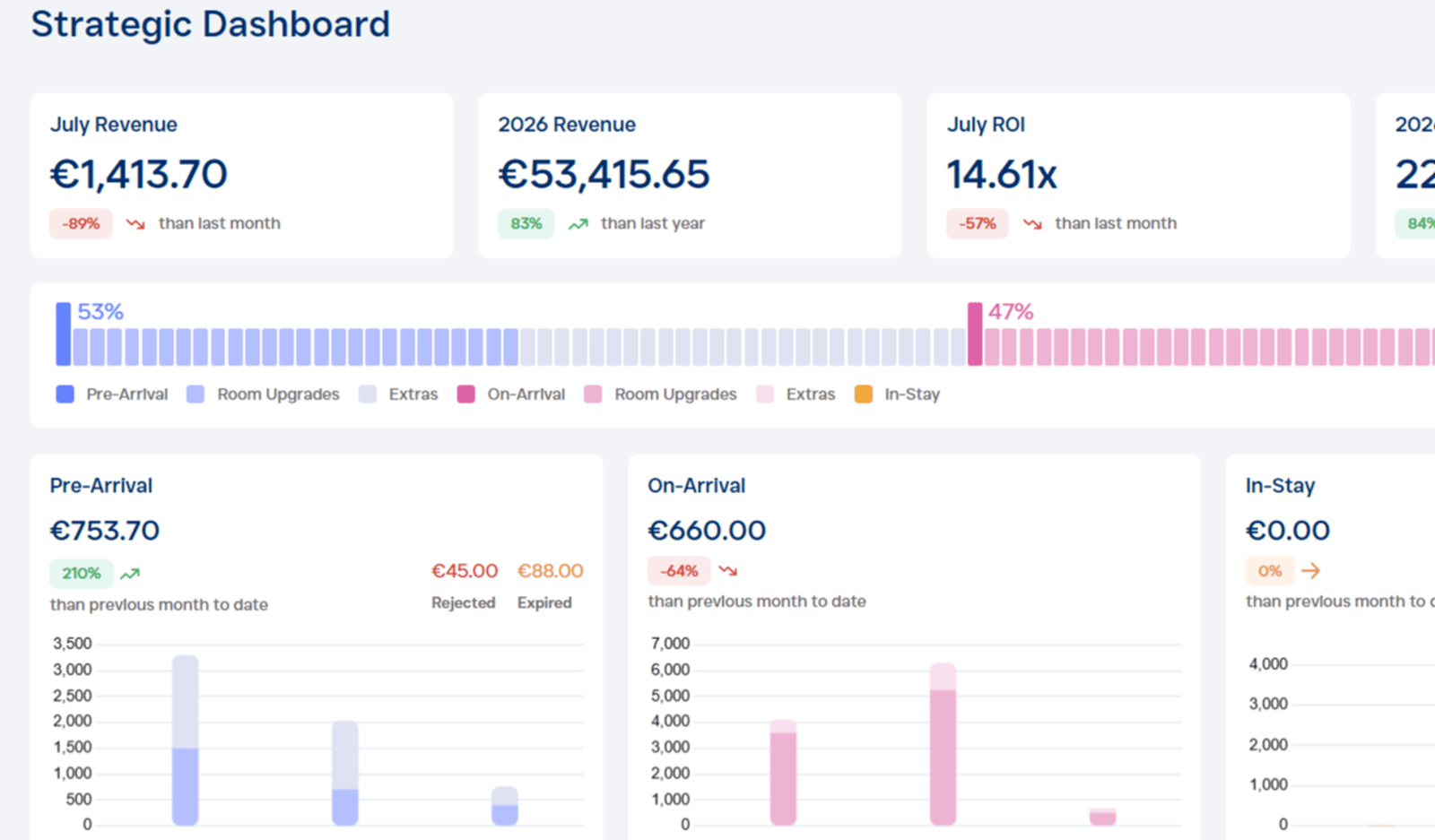Screen dimensions: 1435x840
Task: Click the -89% badge in July Revenue
Action: point(81,223)
